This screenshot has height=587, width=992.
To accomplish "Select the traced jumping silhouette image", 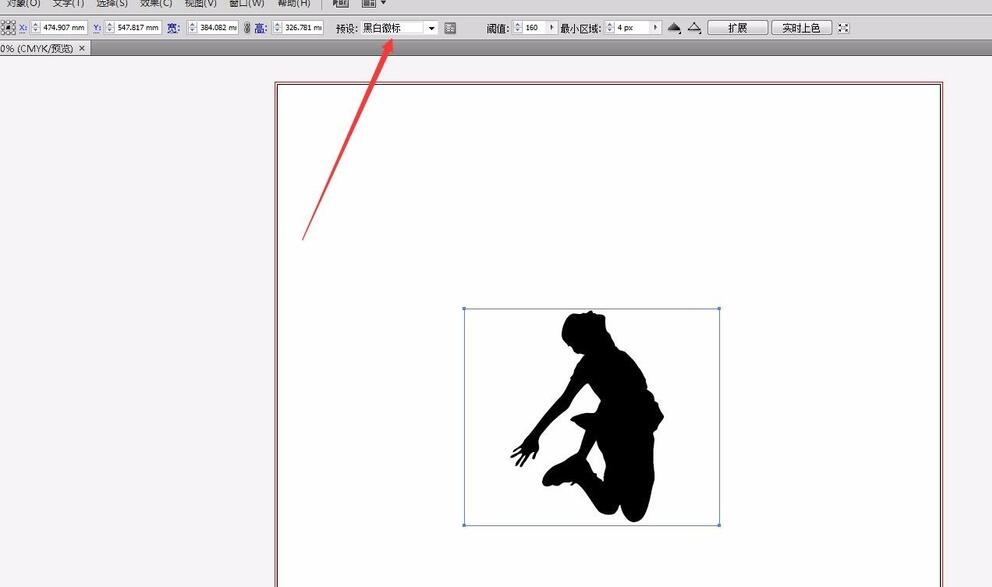I will coord(592,416).
